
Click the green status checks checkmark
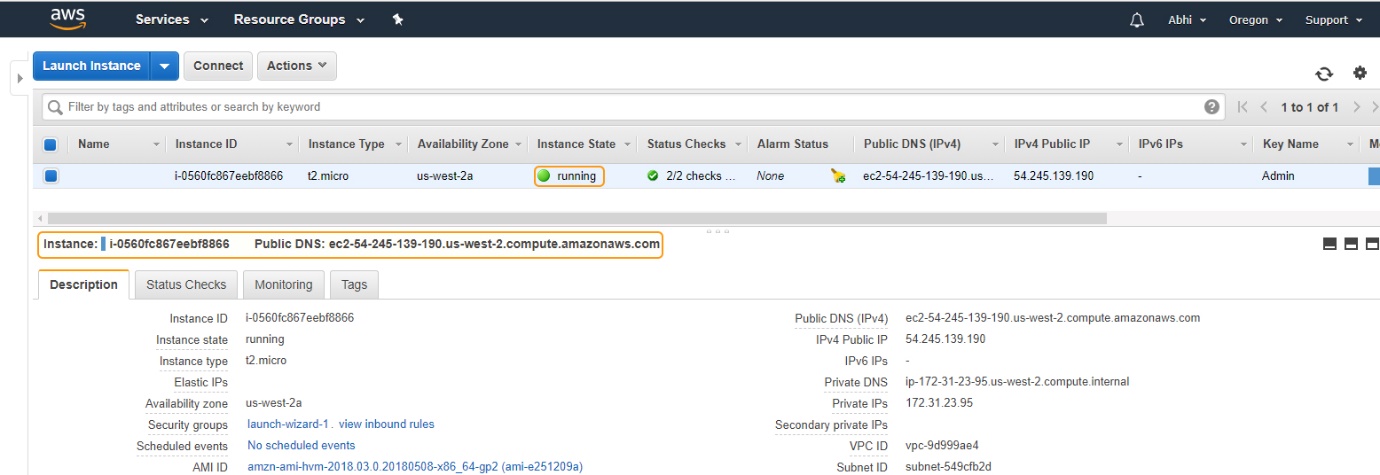(x=653, y=176)
